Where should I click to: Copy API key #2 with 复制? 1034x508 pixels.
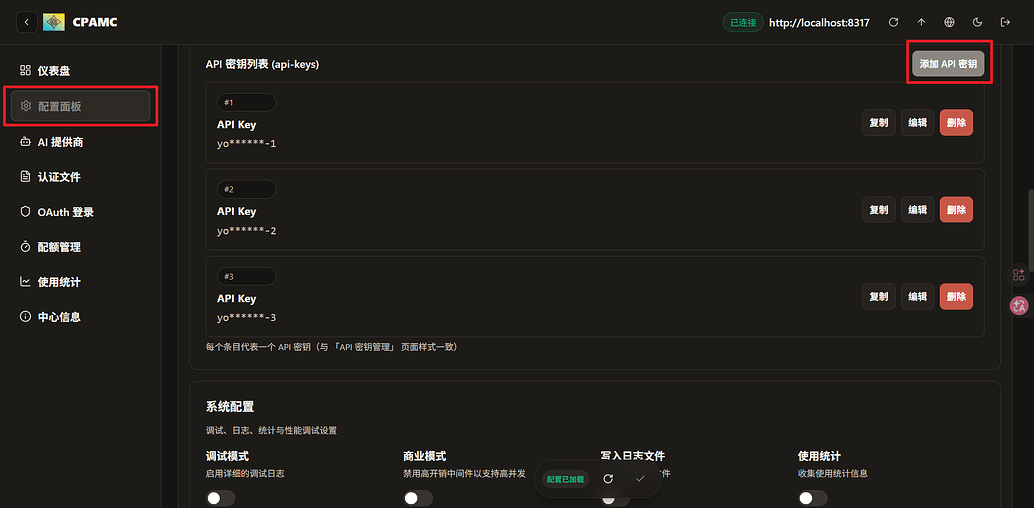tap(878, 210)
